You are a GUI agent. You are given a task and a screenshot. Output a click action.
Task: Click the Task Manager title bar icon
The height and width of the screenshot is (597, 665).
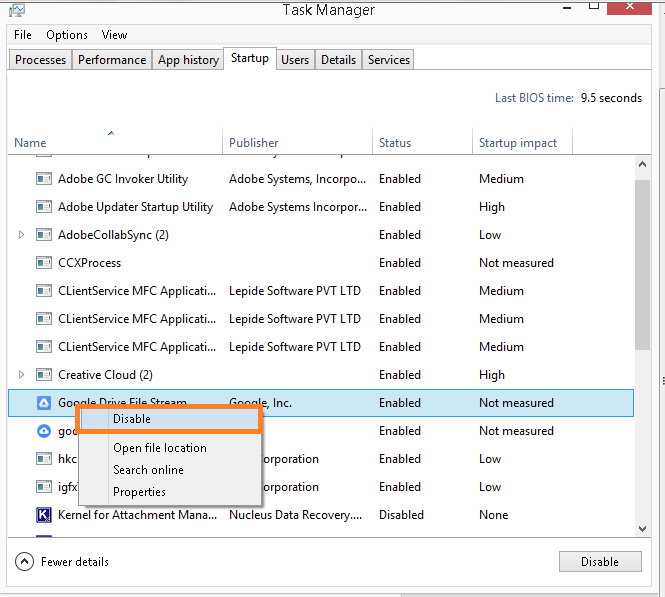[x=17, y=10]
